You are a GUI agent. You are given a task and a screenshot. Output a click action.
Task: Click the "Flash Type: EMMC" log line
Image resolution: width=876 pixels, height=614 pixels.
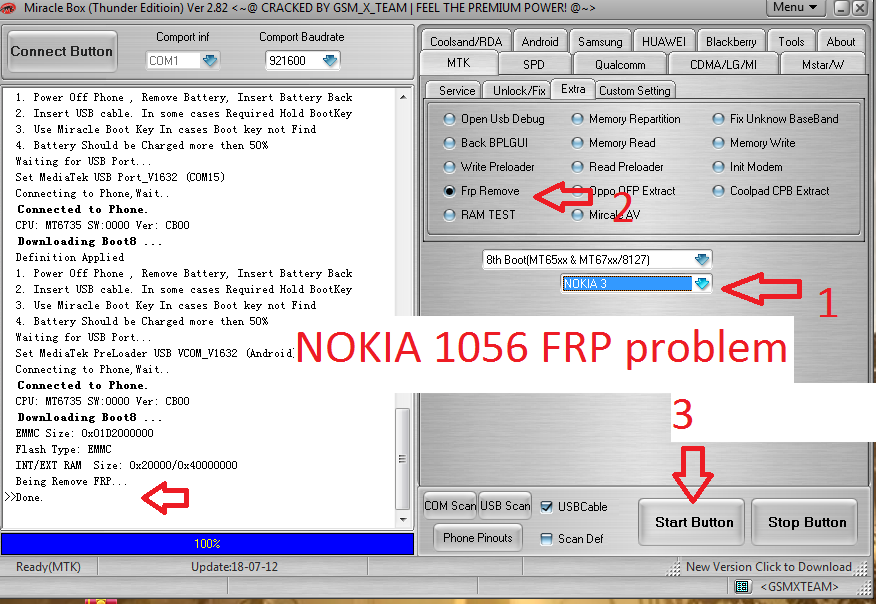pos(64,449)
